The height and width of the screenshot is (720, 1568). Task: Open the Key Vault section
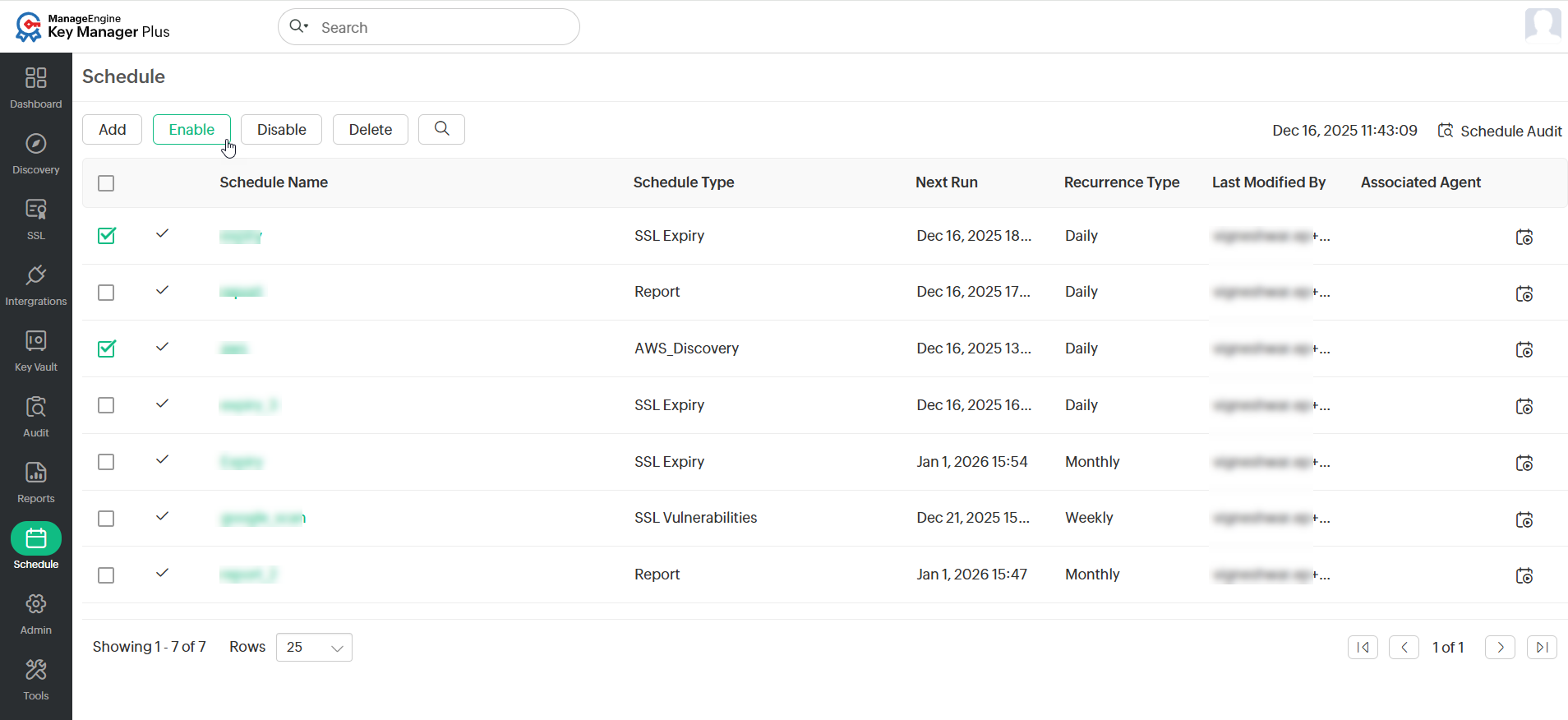[35, 341]
